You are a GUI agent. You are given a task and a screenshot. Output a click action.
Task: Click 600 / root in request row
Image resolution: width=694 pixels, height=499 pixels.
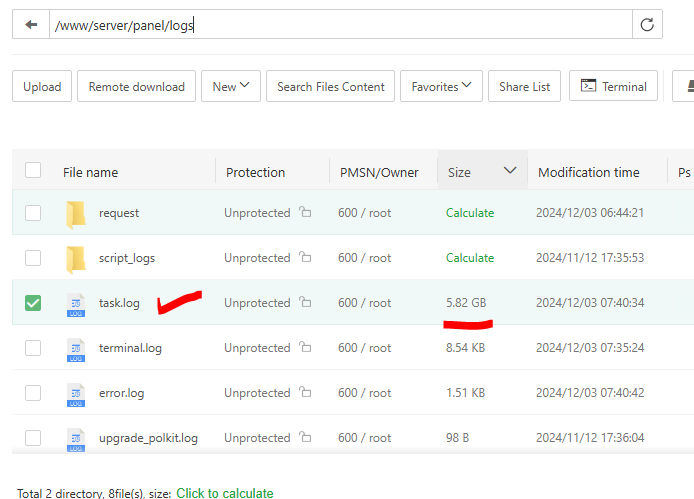364,213
